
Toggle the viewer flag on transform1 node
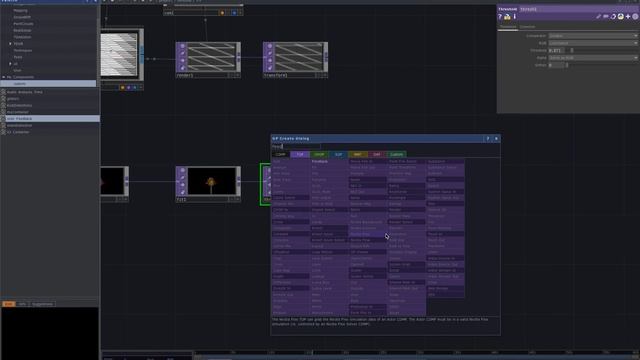[x=269, y=46]
